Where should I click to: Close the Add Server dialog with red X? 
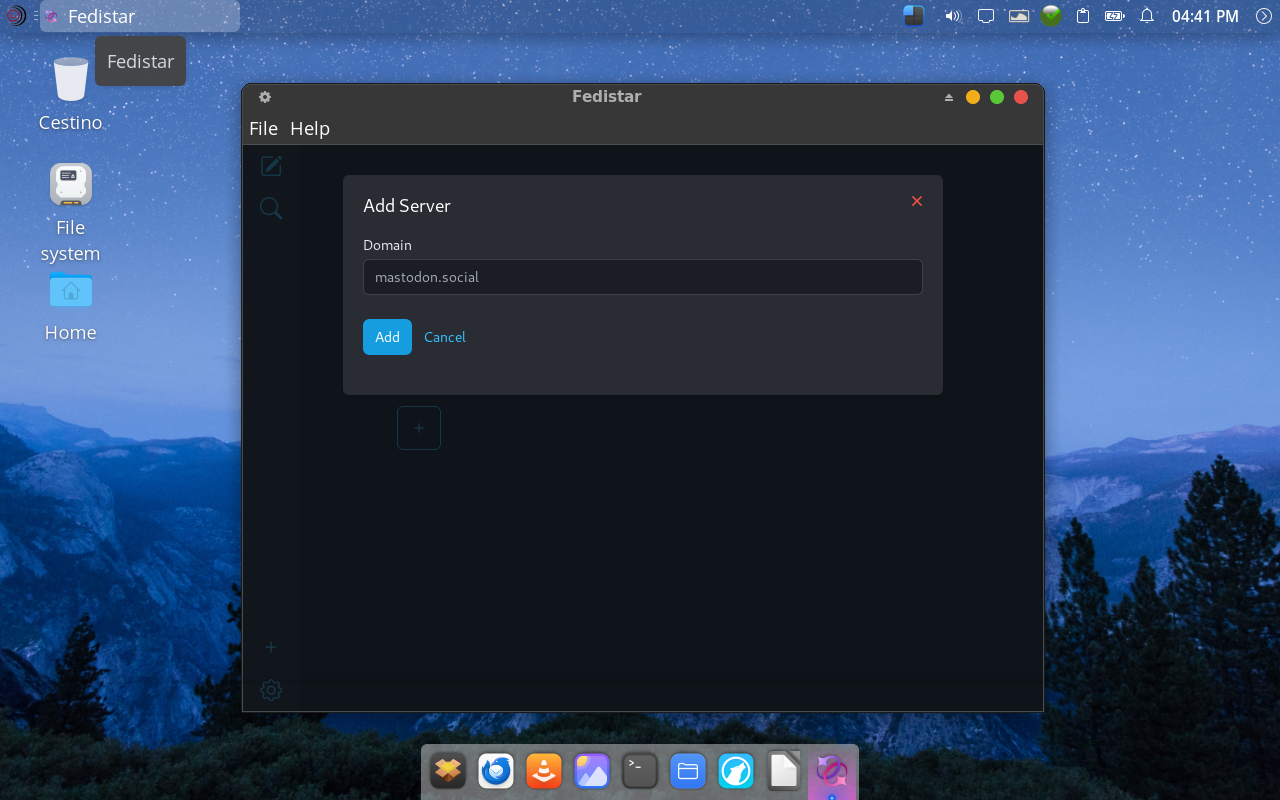tap(917, 201)
